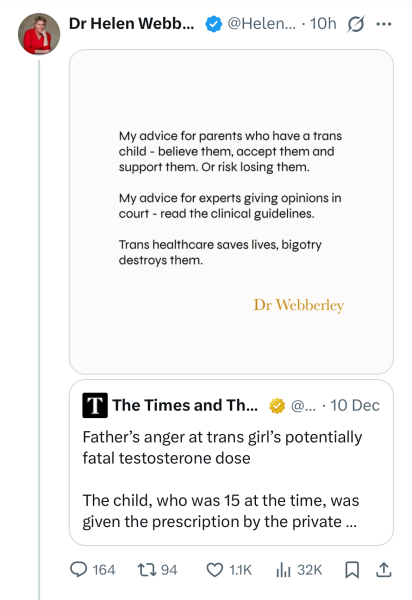Click The Times black T logo avatar
The height and width of the screenshot is (600, 412).
pyautogui.click(x=95, y=405)
